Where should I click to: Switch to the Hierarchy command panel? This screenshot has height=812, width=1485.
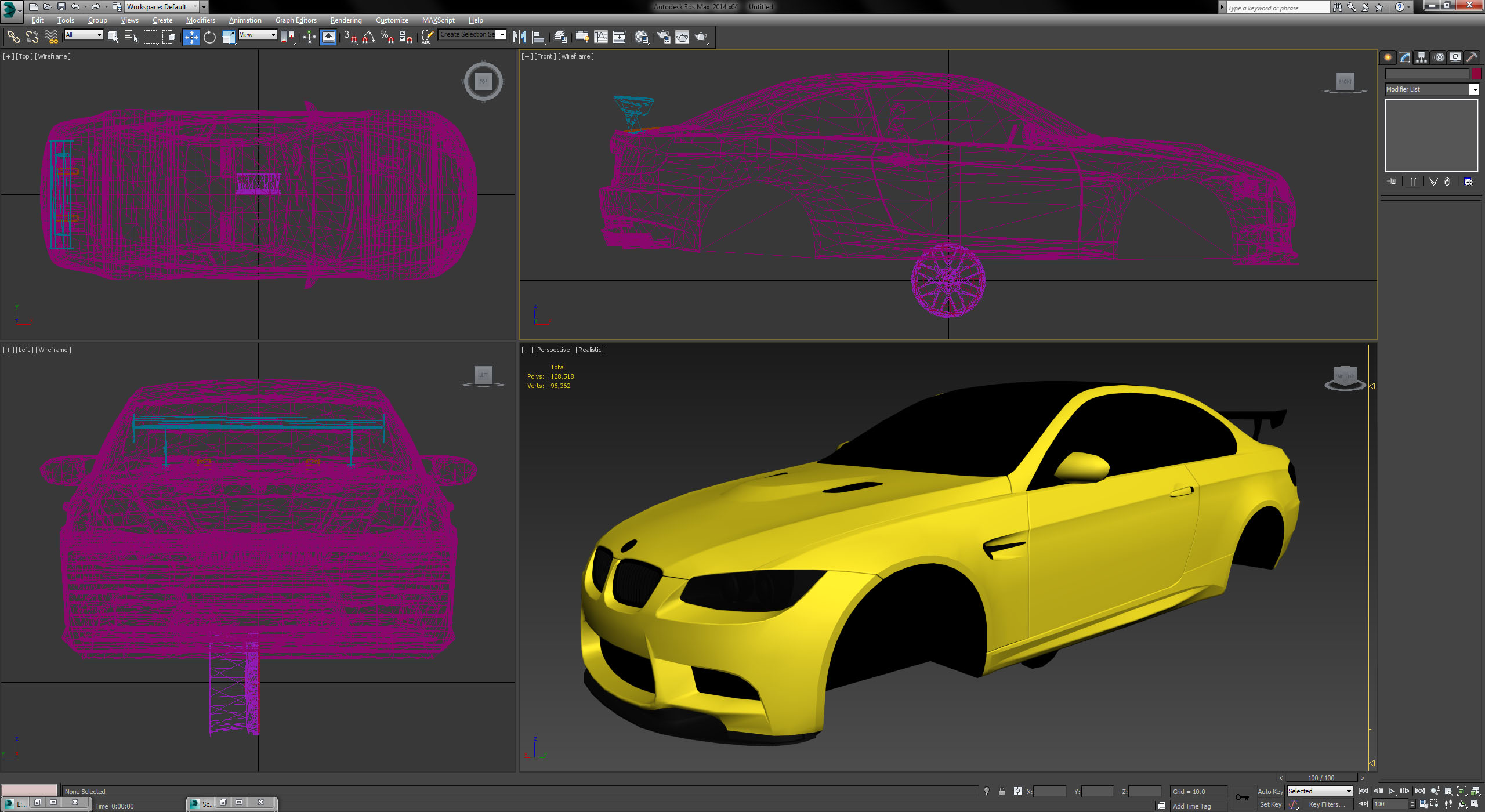point(1421,57)
